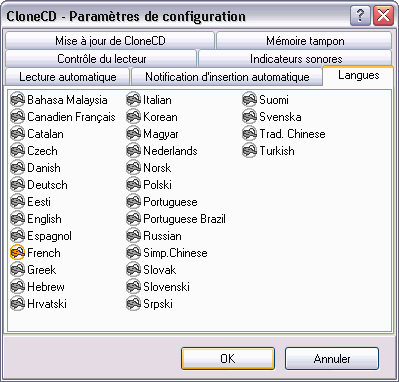Open the Mise à jour de CloneCD tab
The height and width of the screenshot is (382, 399).
110,41
